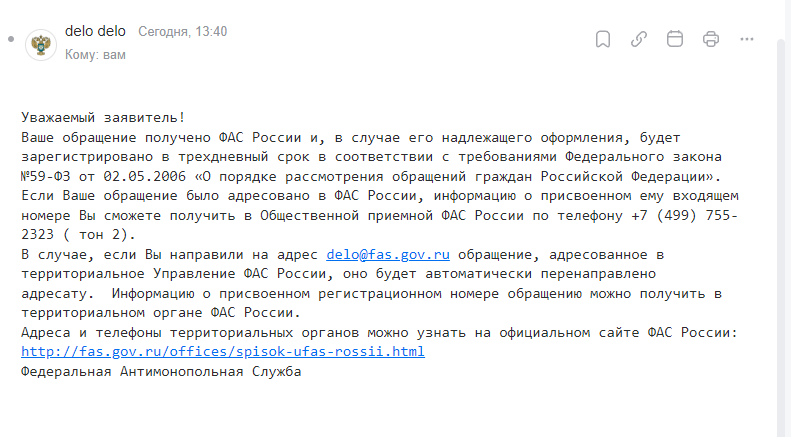Image resolution: width=791 pixels, height=437 pixels.
Task: Toggle the unread dot beside the sender avatar
Action: [x=11, y=39]
